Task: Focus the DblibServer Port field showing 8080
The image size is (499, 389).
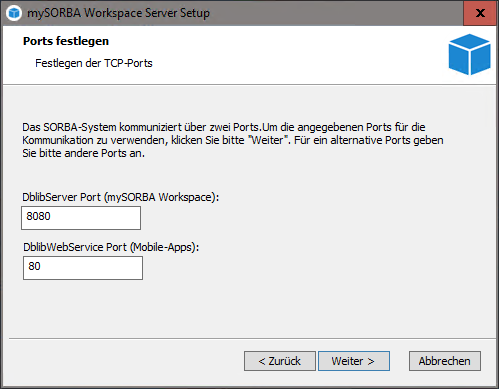Action: click(x=81, y=218)
